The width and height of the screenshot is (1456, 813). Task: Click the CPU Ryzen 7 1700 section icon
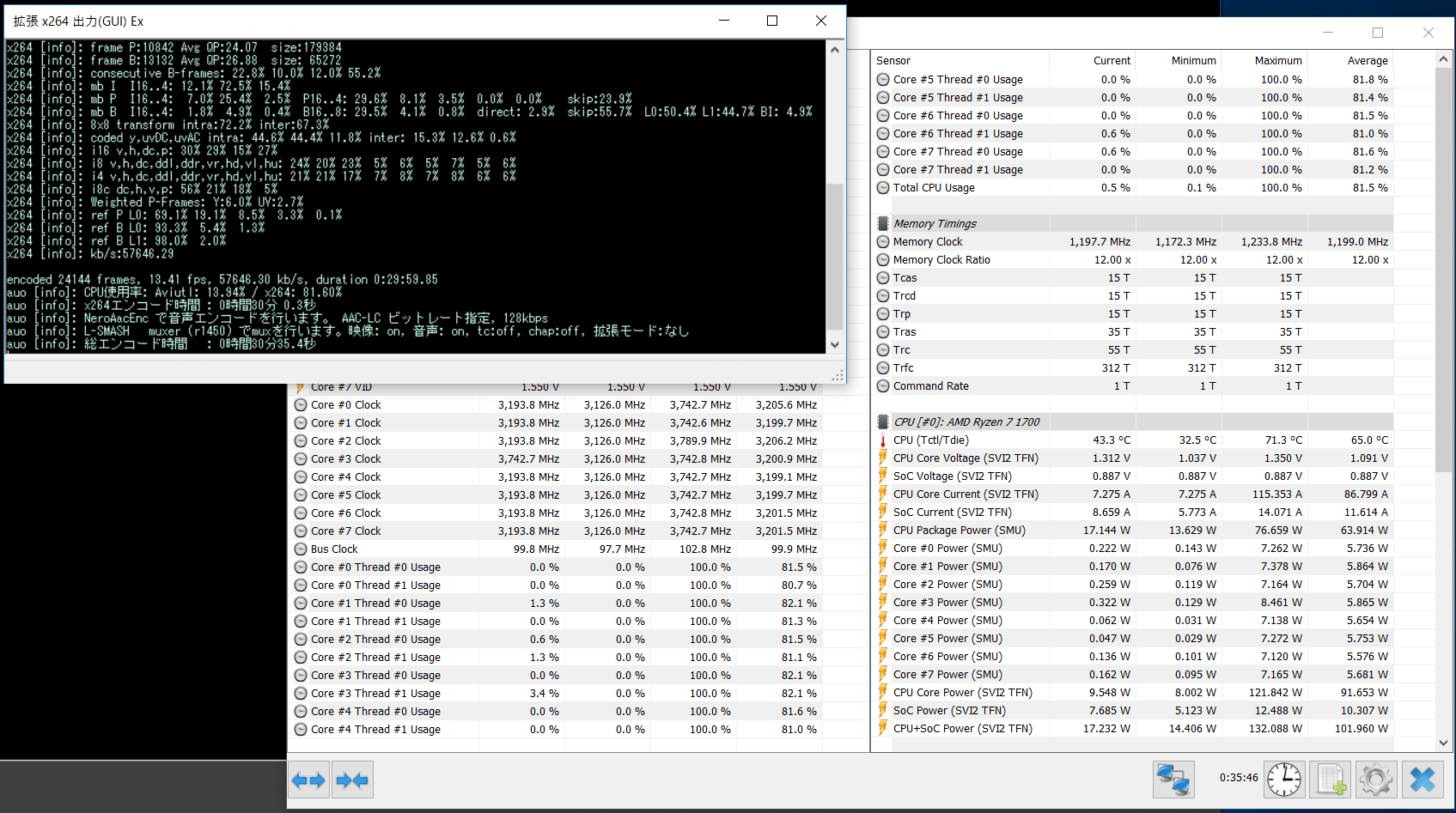click(882, 422)
